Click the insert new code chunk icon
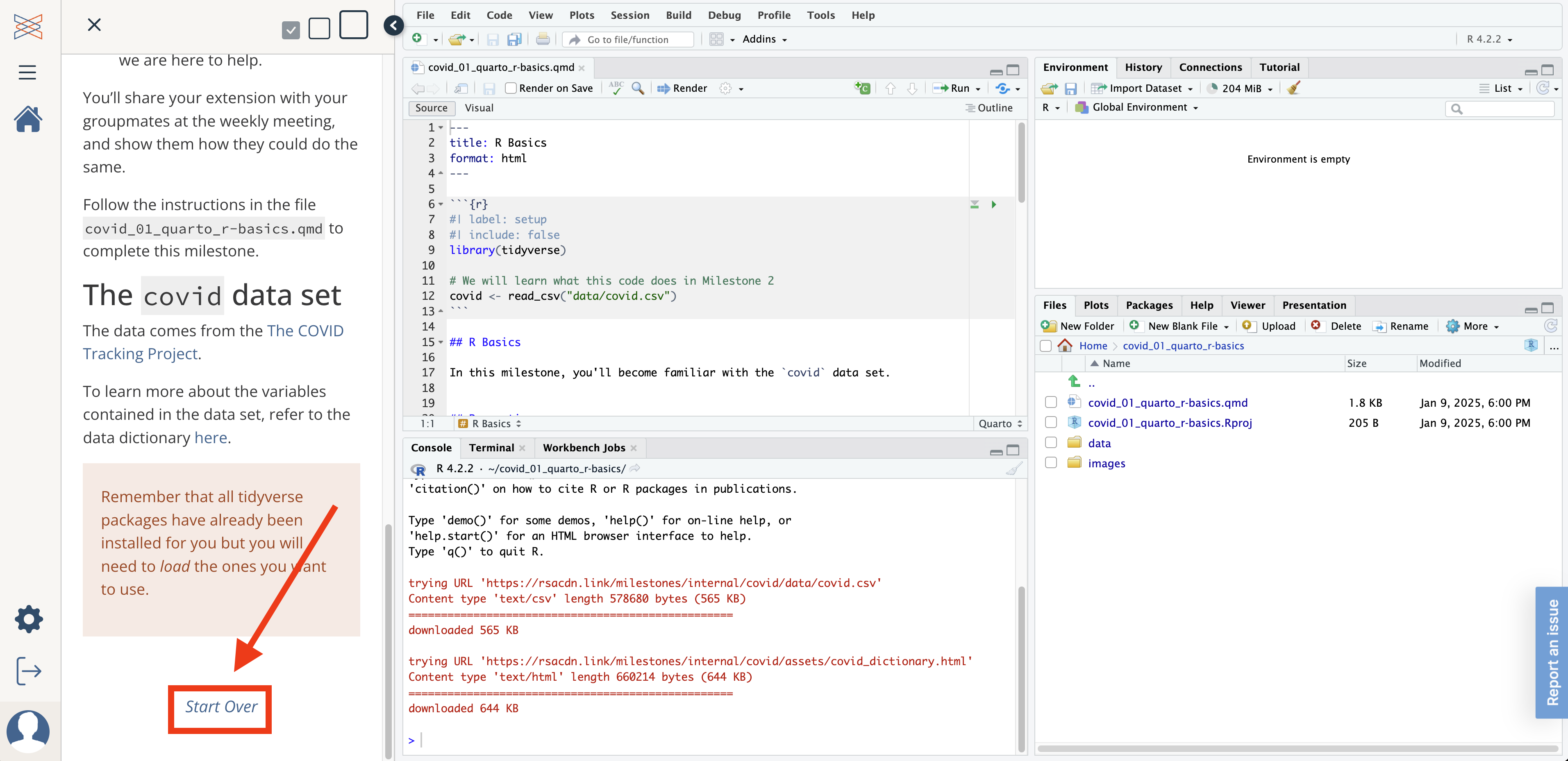The image size is (1568, 761). click(x=862, y=88)
